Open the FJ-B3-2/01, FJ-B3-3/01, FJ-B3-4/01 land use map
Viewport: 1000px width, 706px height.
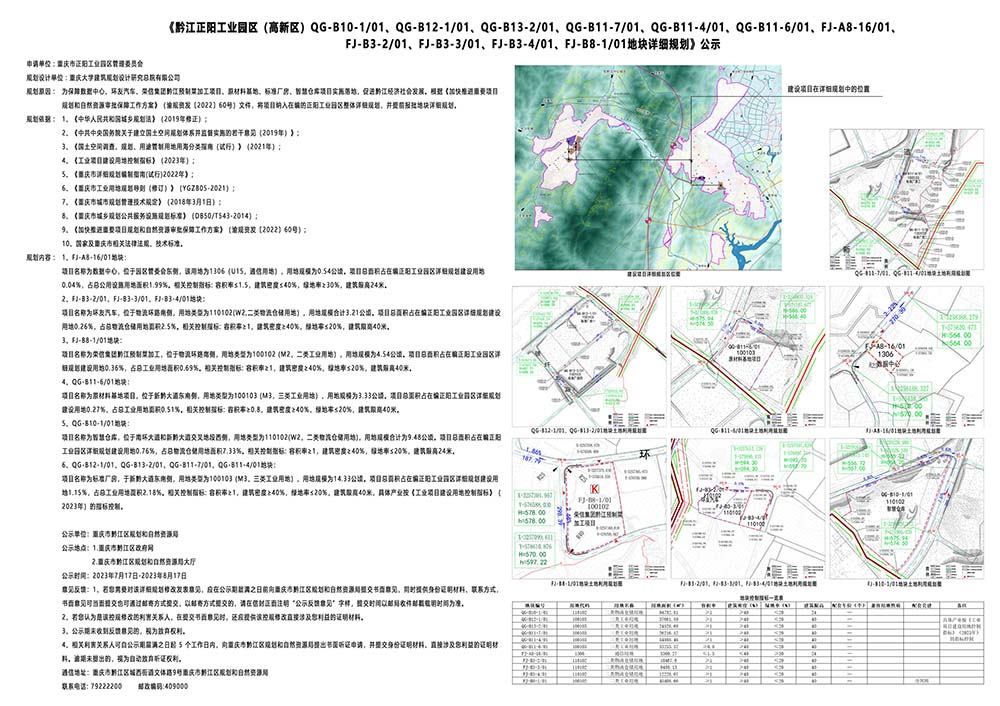(747, 509)
